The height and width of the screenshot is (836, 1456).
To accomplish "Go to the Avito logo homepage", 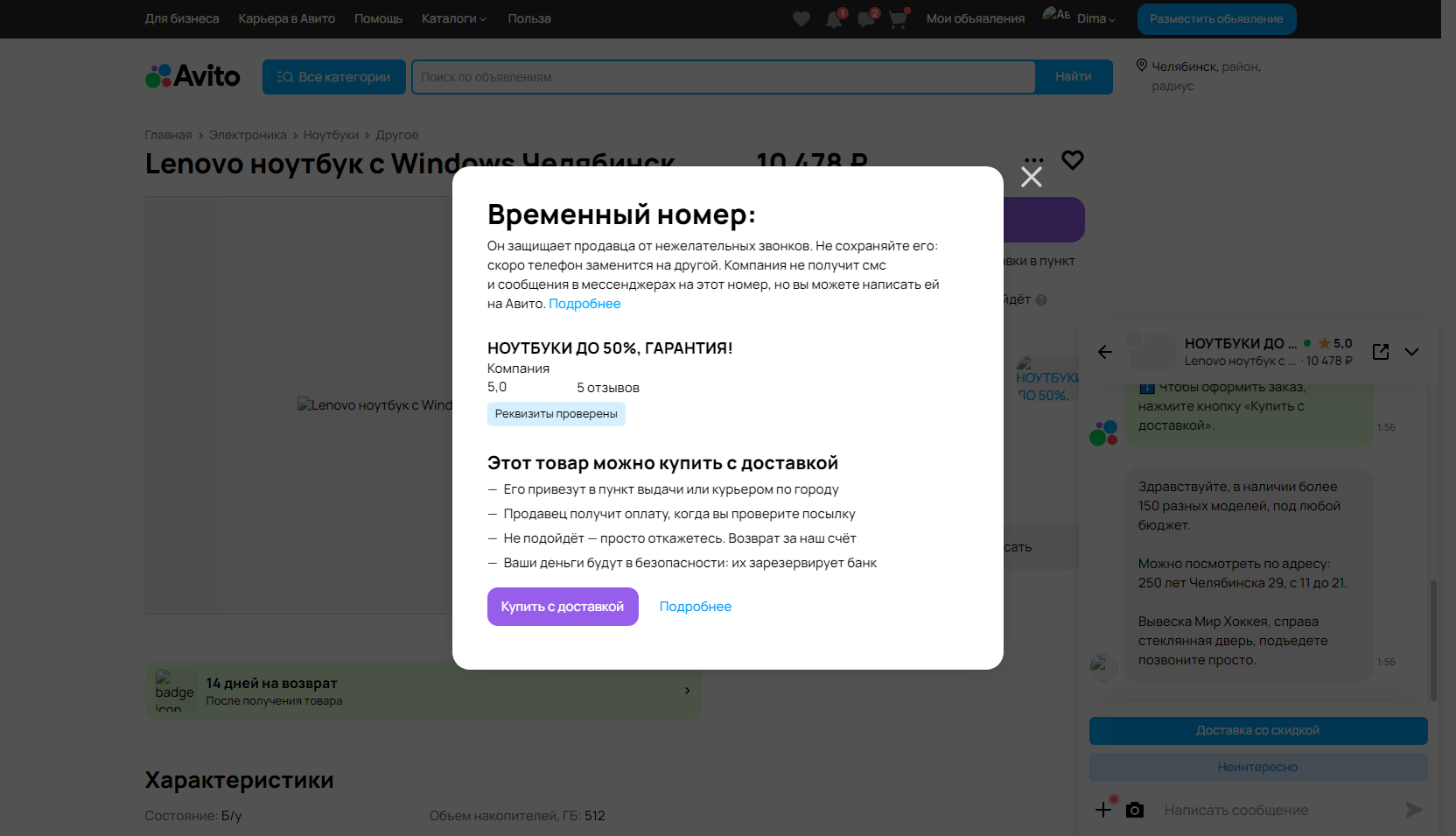I will [x=192, y=76].
